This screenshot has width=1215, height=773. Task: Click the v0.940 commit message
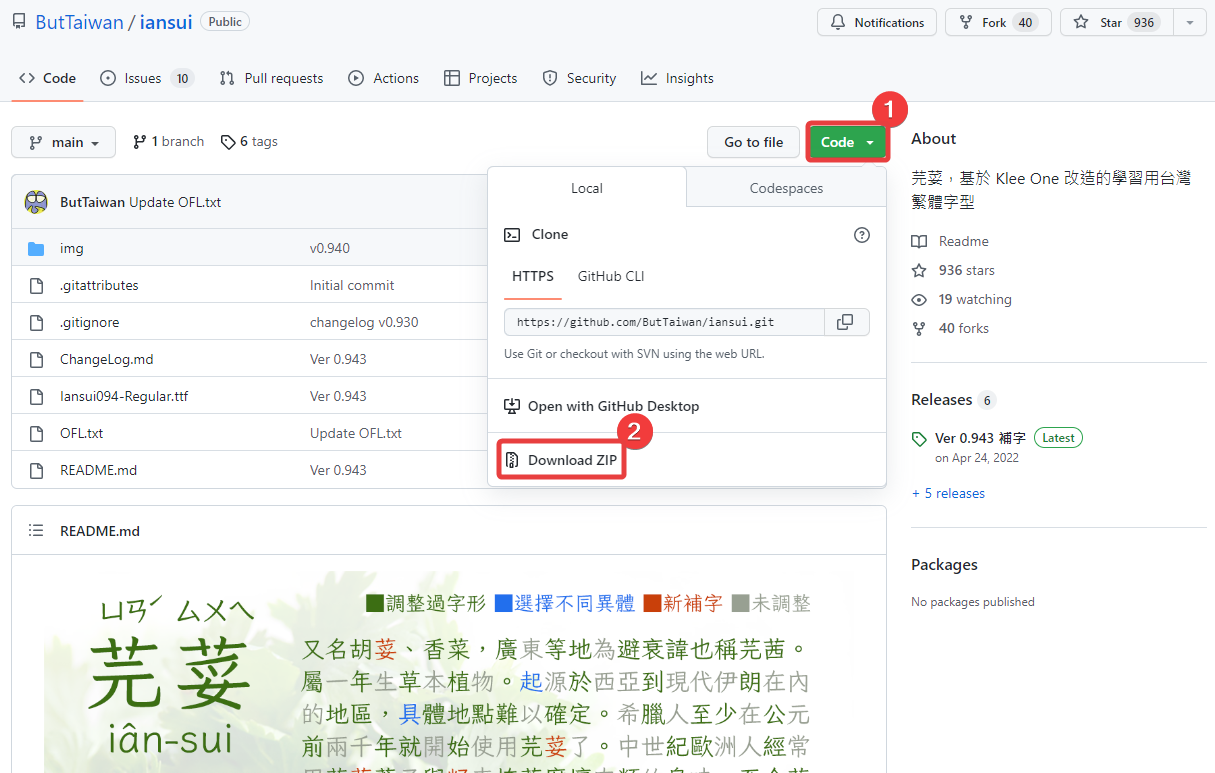click(x=330, y=248)
